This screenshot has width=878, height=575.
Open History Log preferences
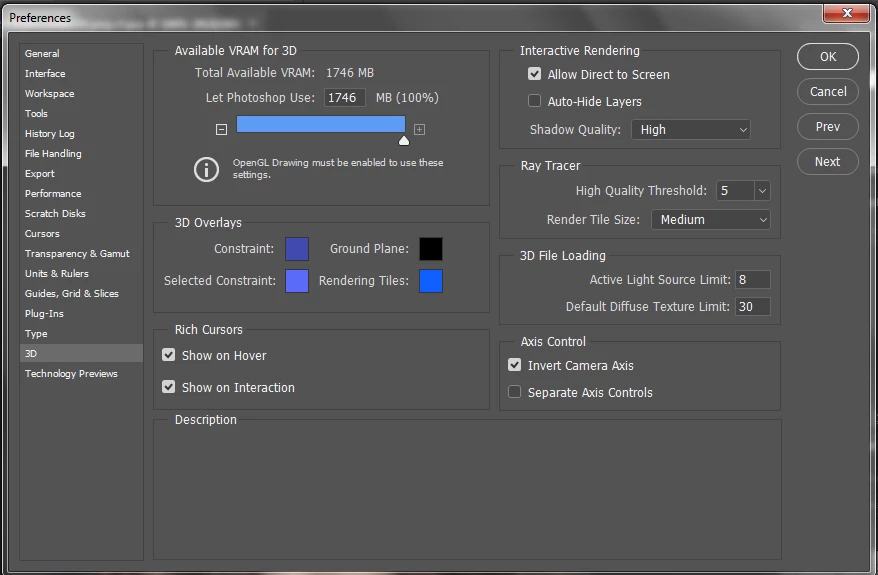tap(81, 134)
